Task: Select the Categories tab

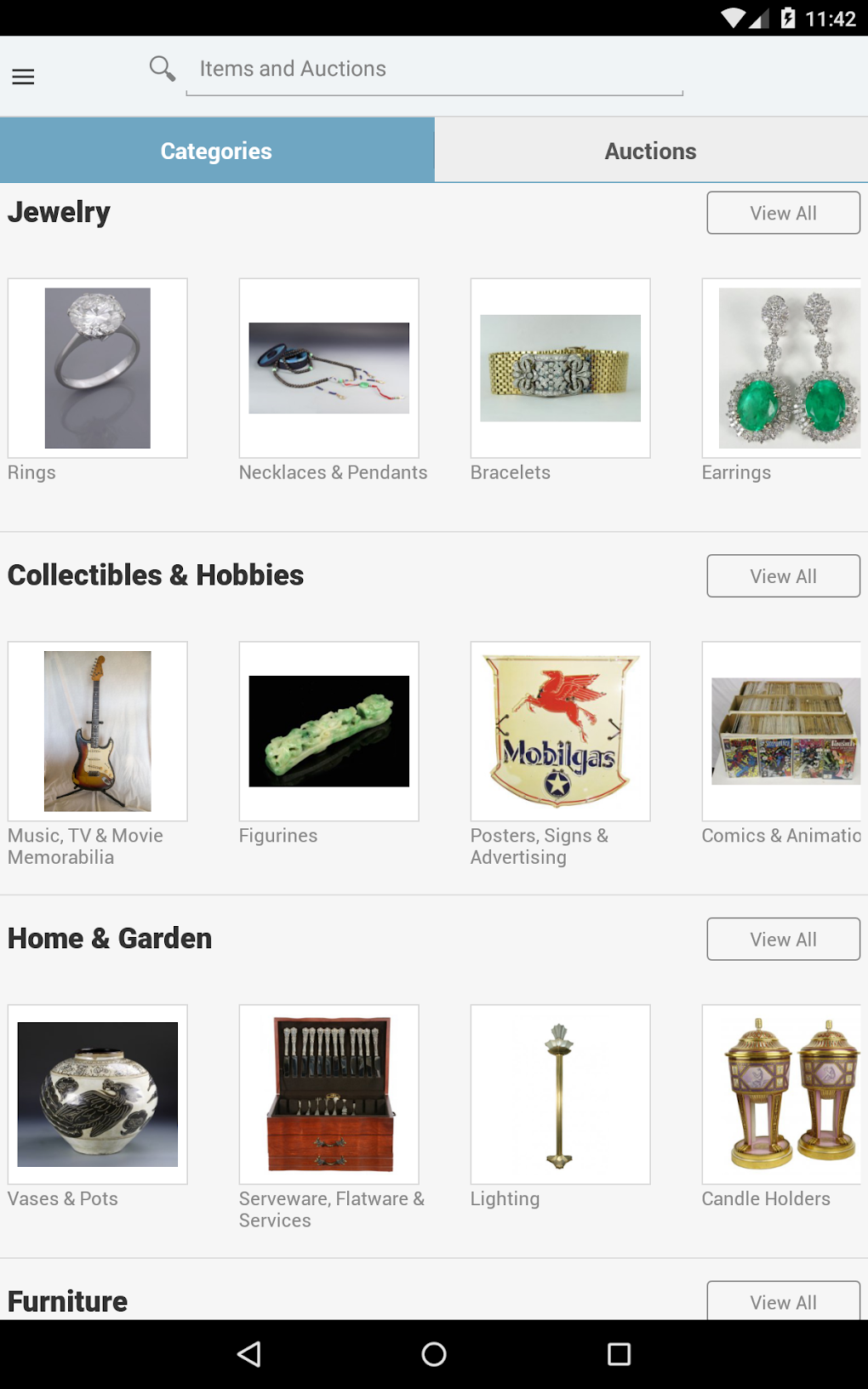Action: point(217,151)
